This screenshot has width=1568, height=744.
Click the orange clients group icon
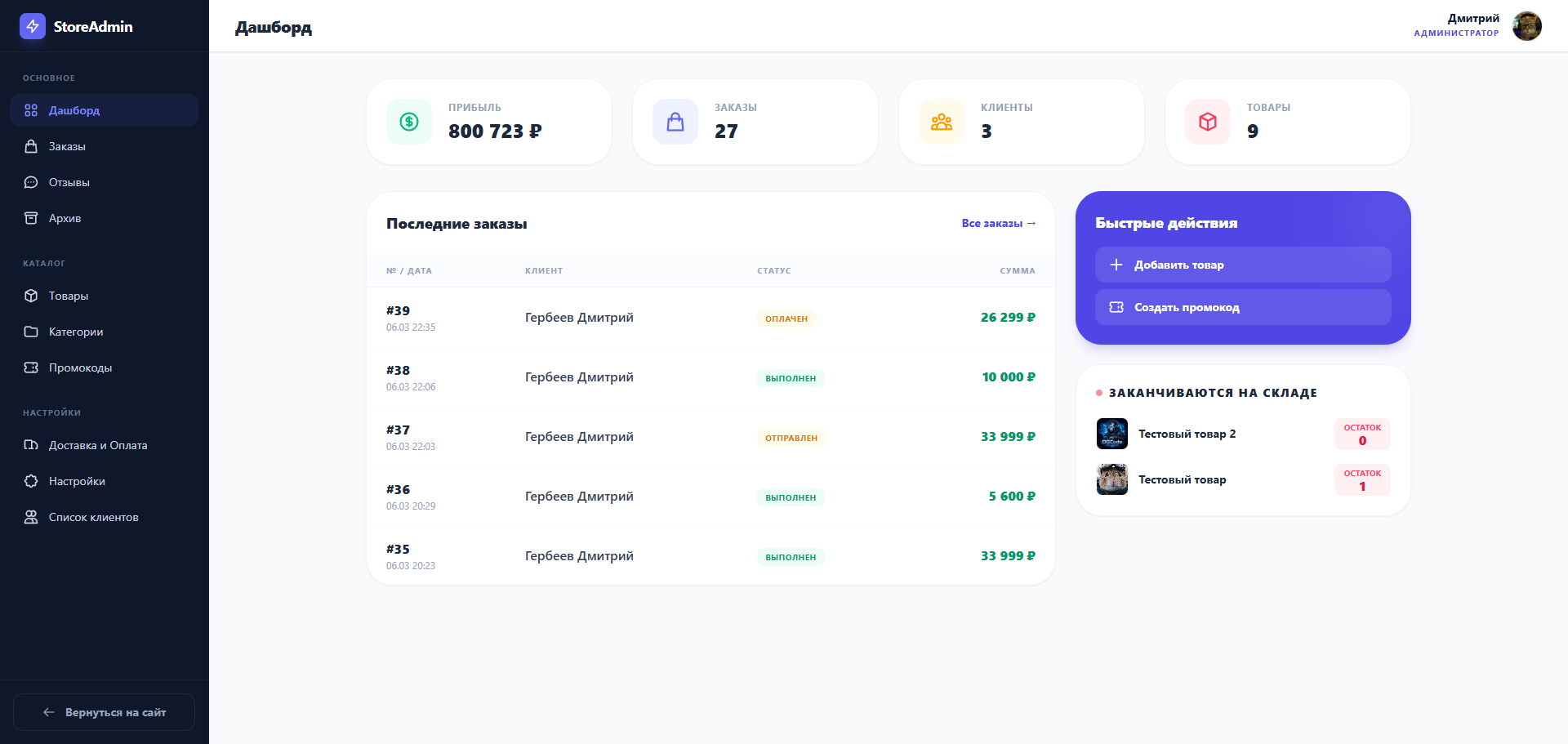point(942,122)
